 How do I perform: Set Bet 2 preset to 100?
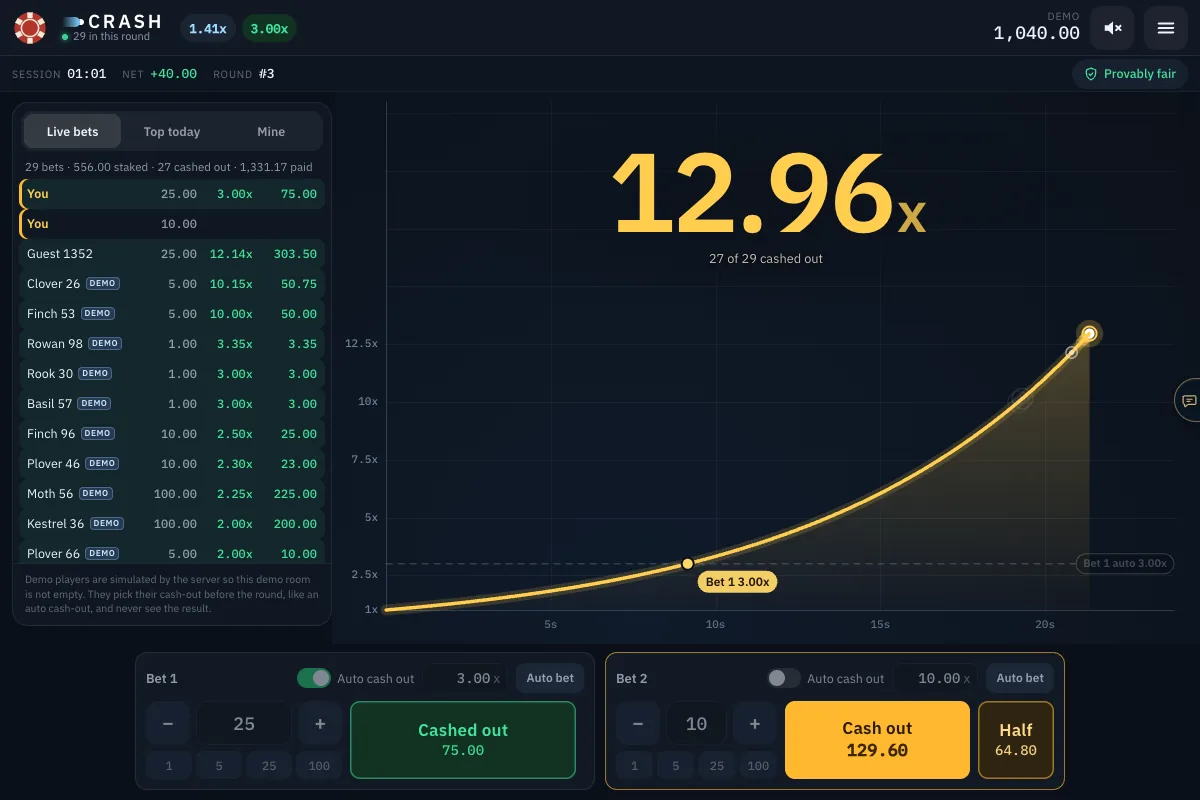point(758,766)
